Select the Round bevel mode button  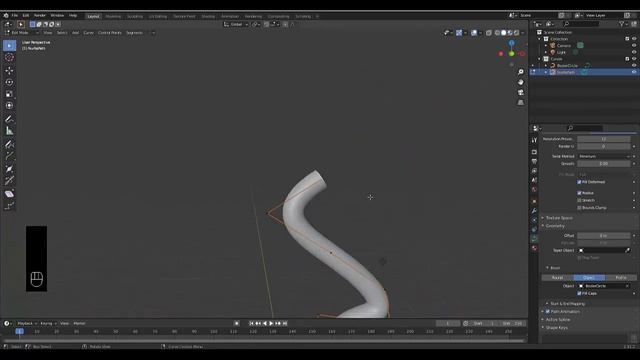click(557, 278)
